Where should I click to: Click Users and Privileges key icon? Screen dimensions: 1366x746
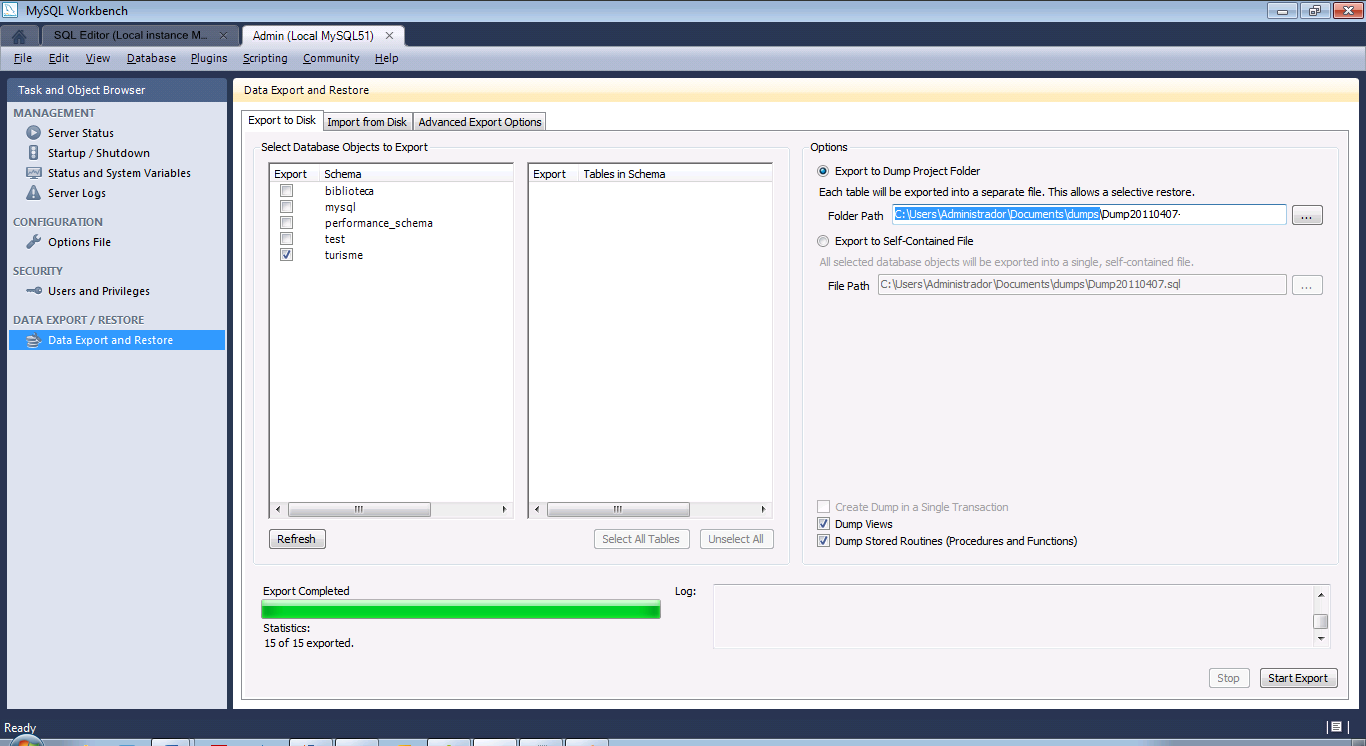coord(34,291)
